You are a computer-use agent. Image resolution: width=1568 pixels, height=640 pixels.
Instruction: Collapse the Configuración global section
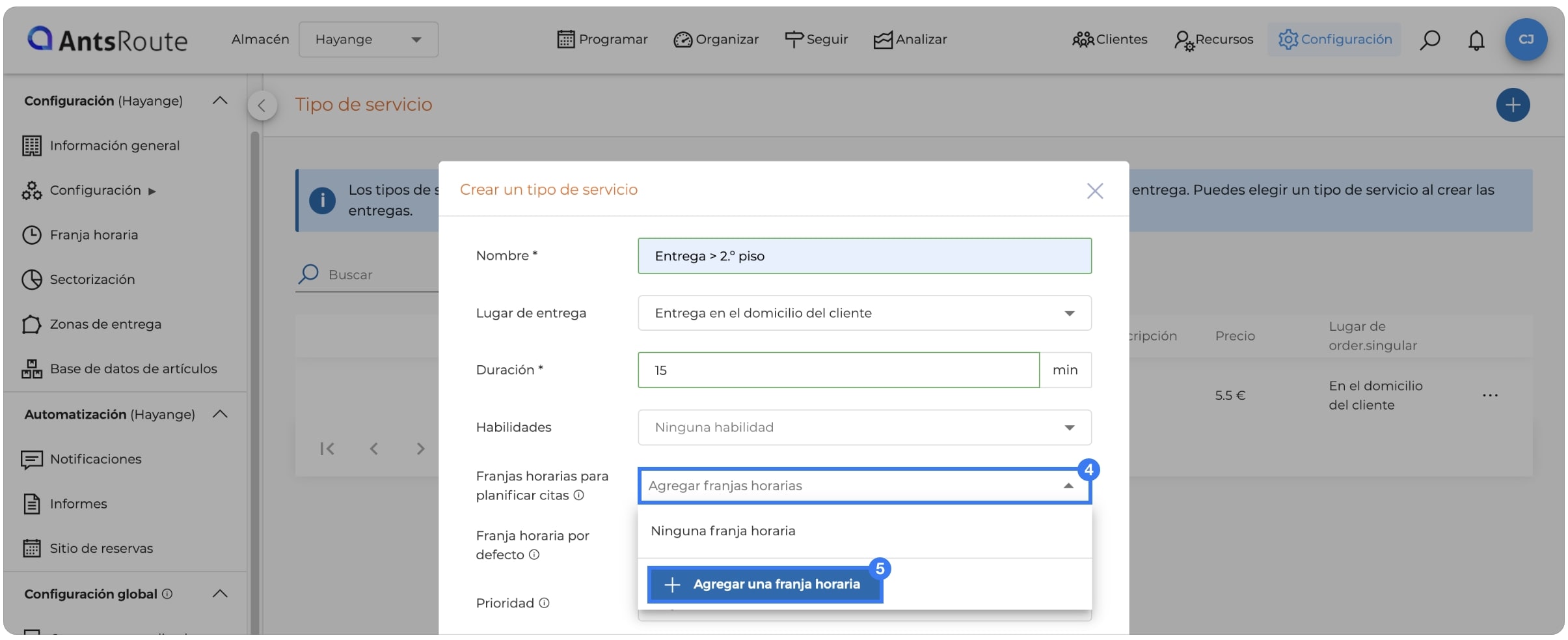click(x=220, y=594)
